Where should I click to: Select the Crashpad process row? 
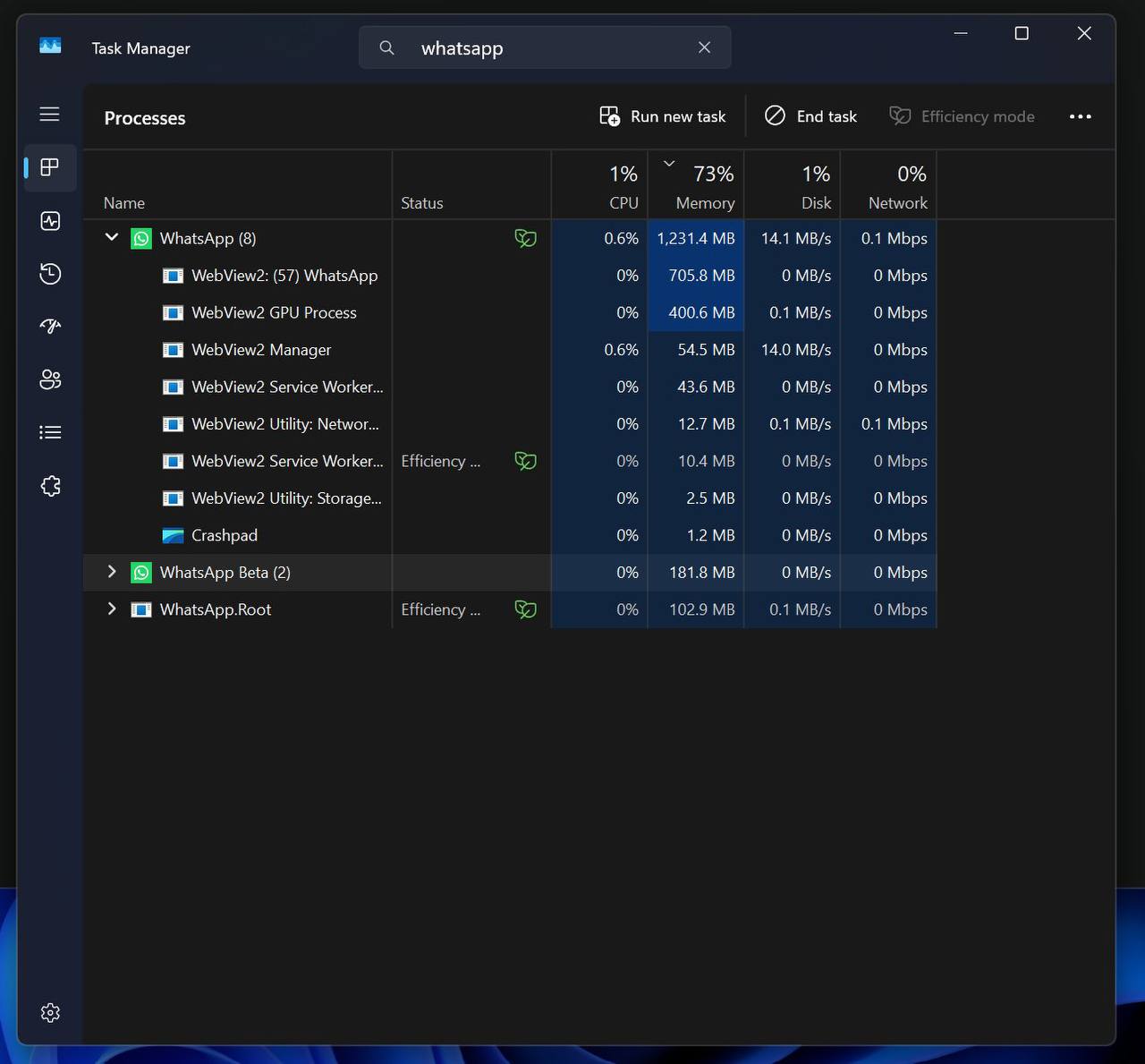tap(224, 535)
